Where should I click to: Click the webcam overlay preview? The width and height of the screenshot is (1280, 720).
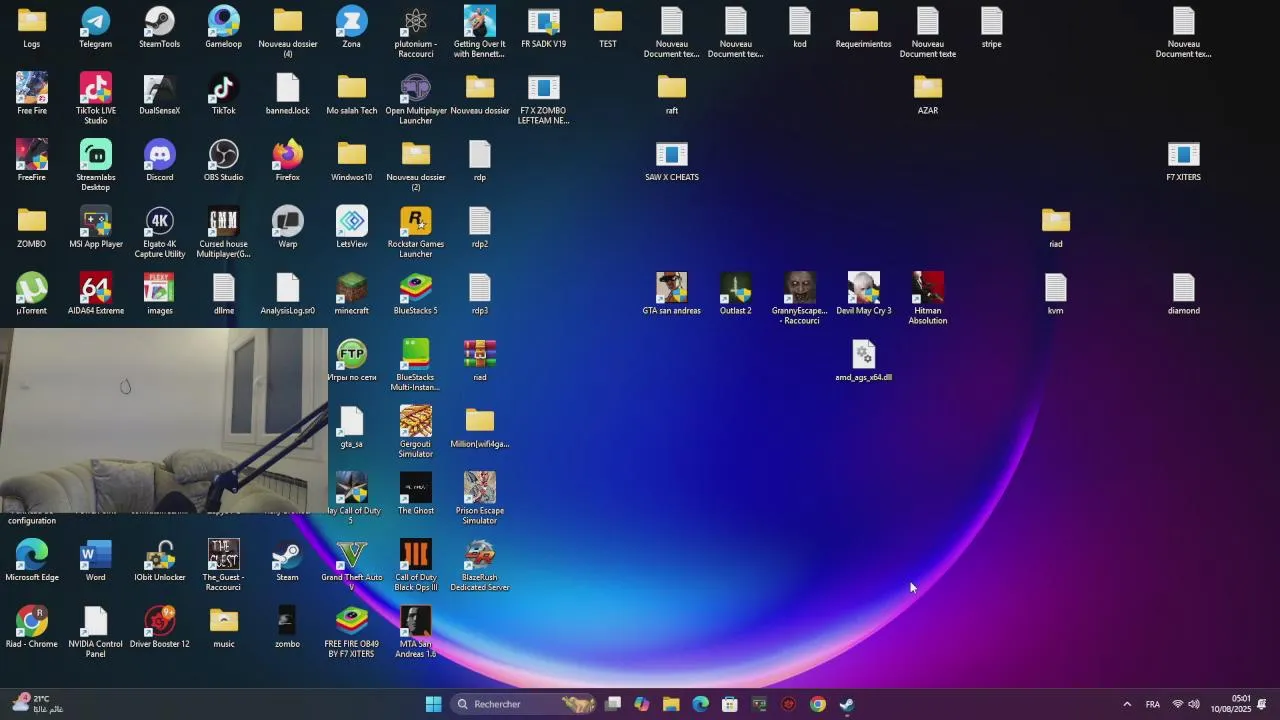coord(164,421)
